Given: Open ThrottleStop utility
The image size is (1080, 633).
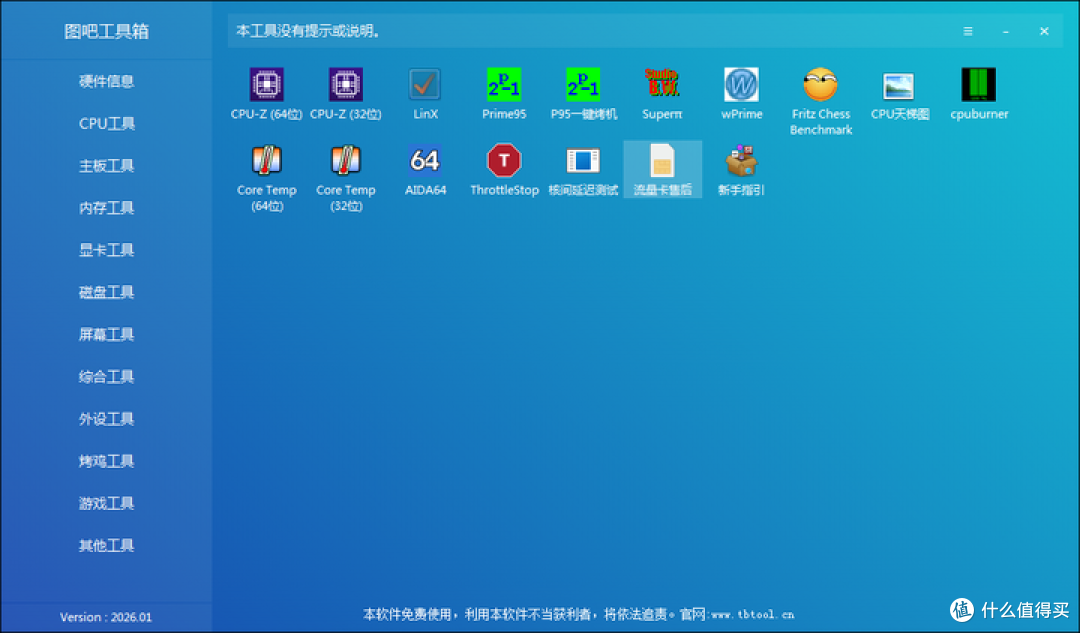Looking at the screenshot, I should tap(504, 170).
